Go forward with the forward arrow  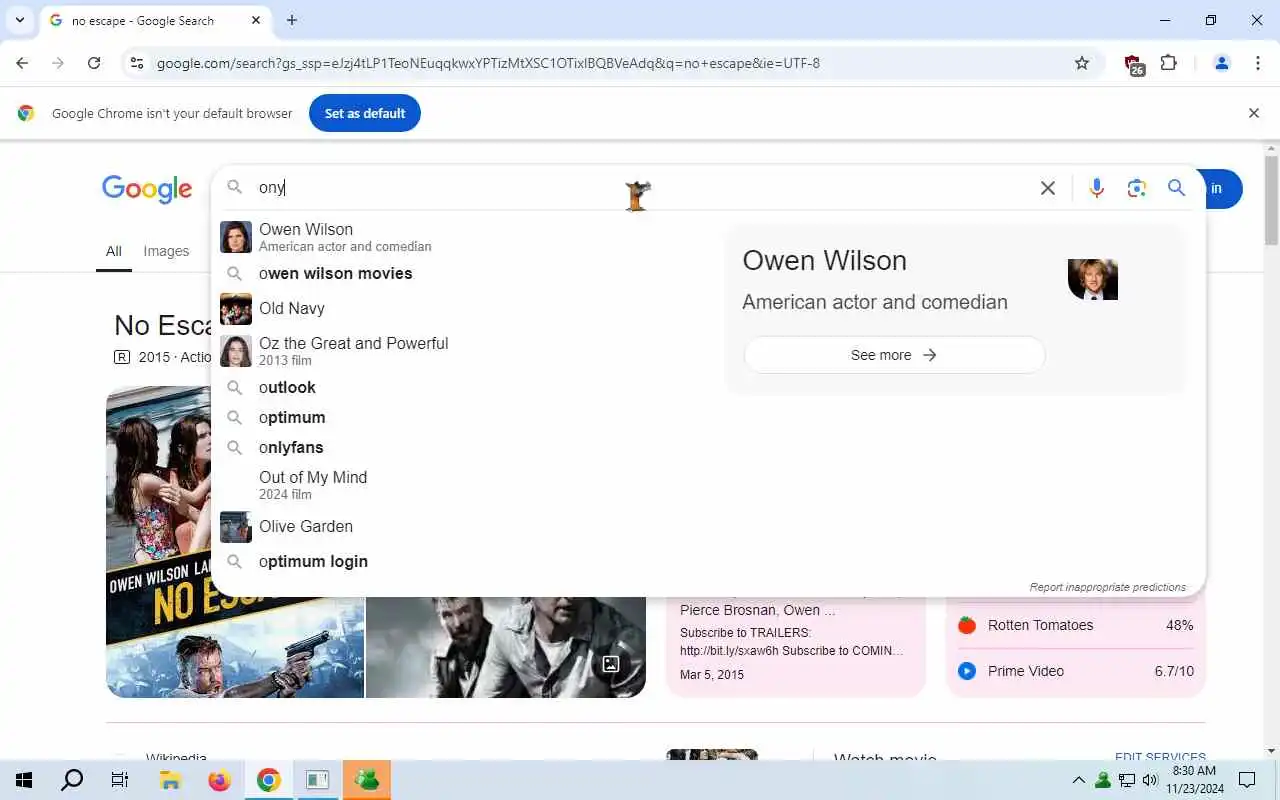tap(58, 63)
